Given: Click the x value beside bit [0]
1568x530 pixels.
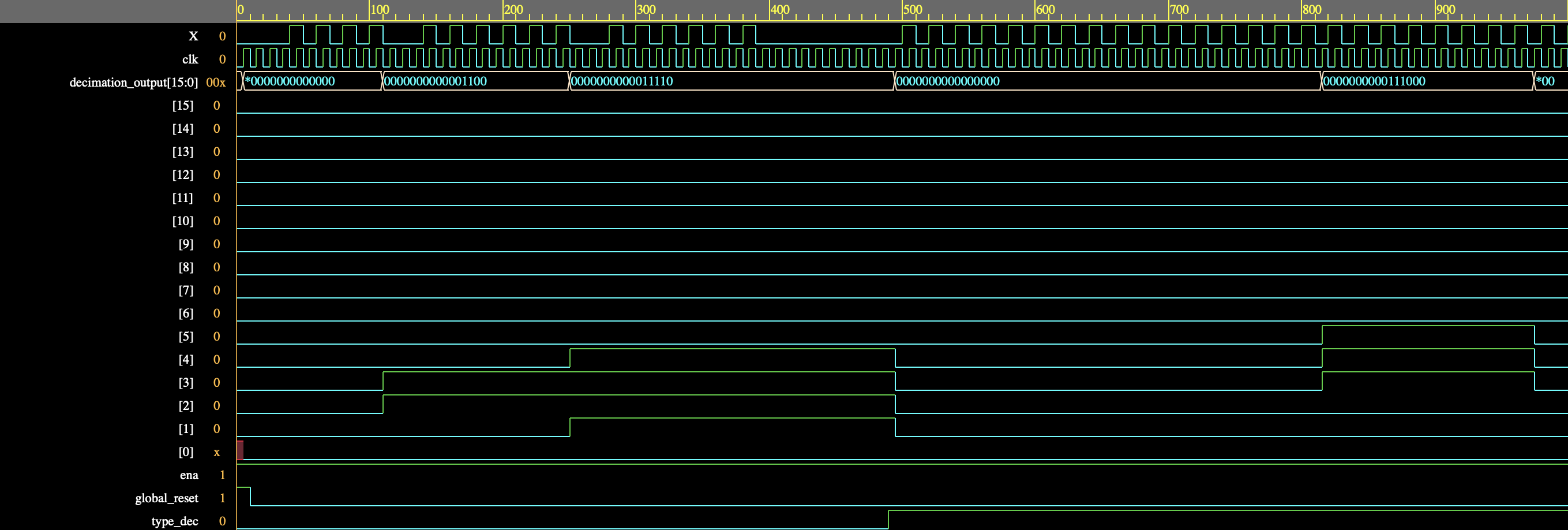Looking at the screenshot, I should (x=217, y=453).
